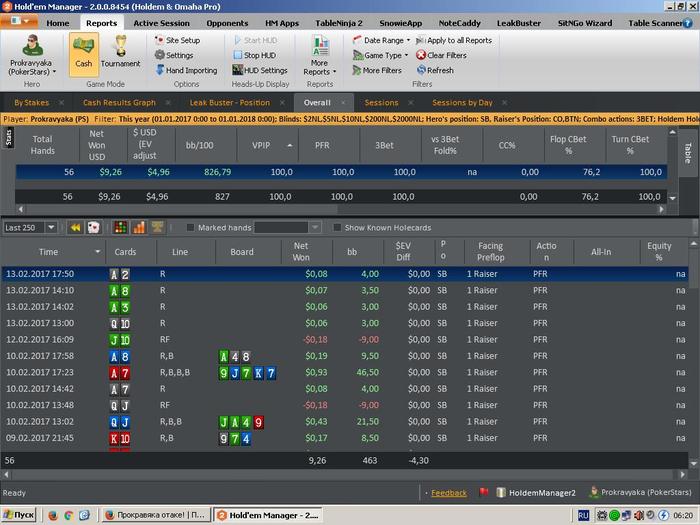
Task: Open HUD Settings
Action: click(x=260, y=70)
